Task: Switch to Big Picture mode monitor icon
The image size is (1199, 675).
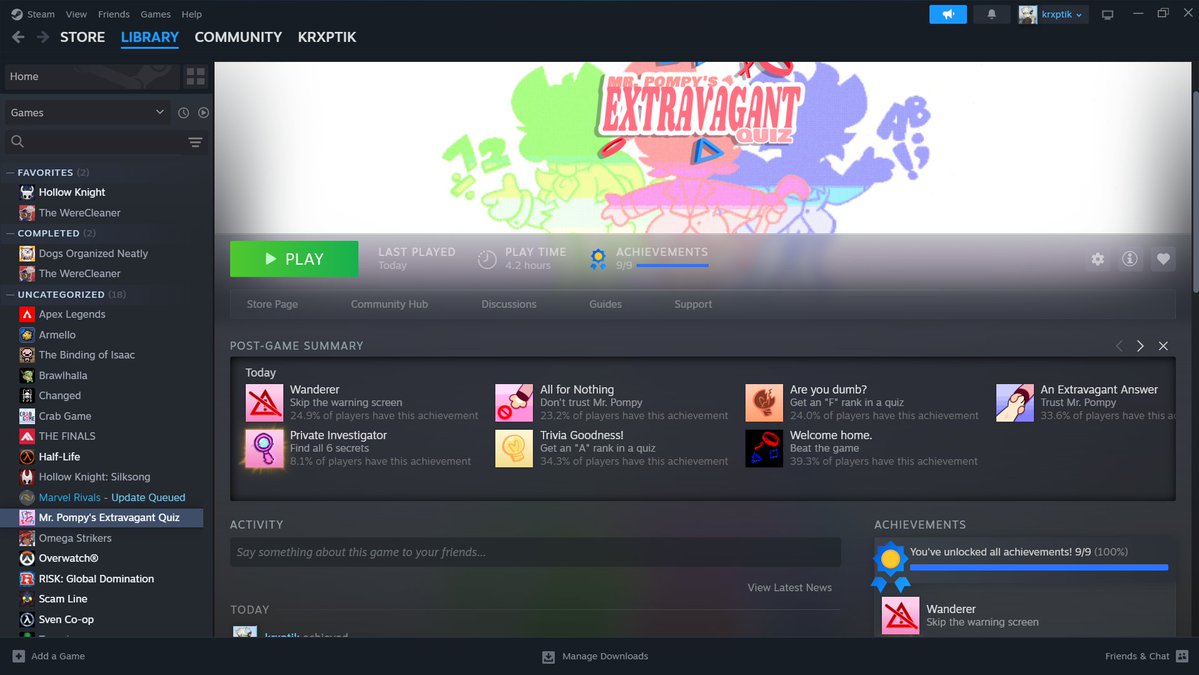Action: click(x=1106, y=15)
